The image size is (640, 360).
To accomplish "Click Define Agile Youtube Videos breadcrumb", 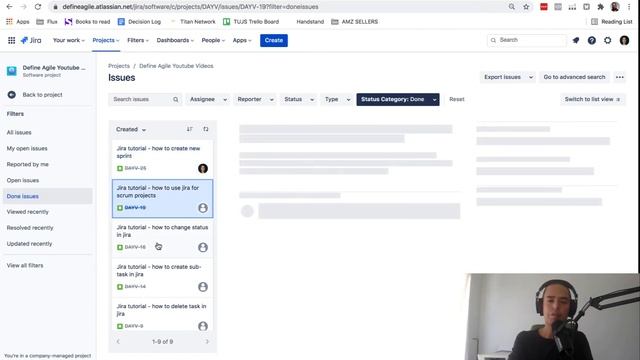I will [176, 66].
